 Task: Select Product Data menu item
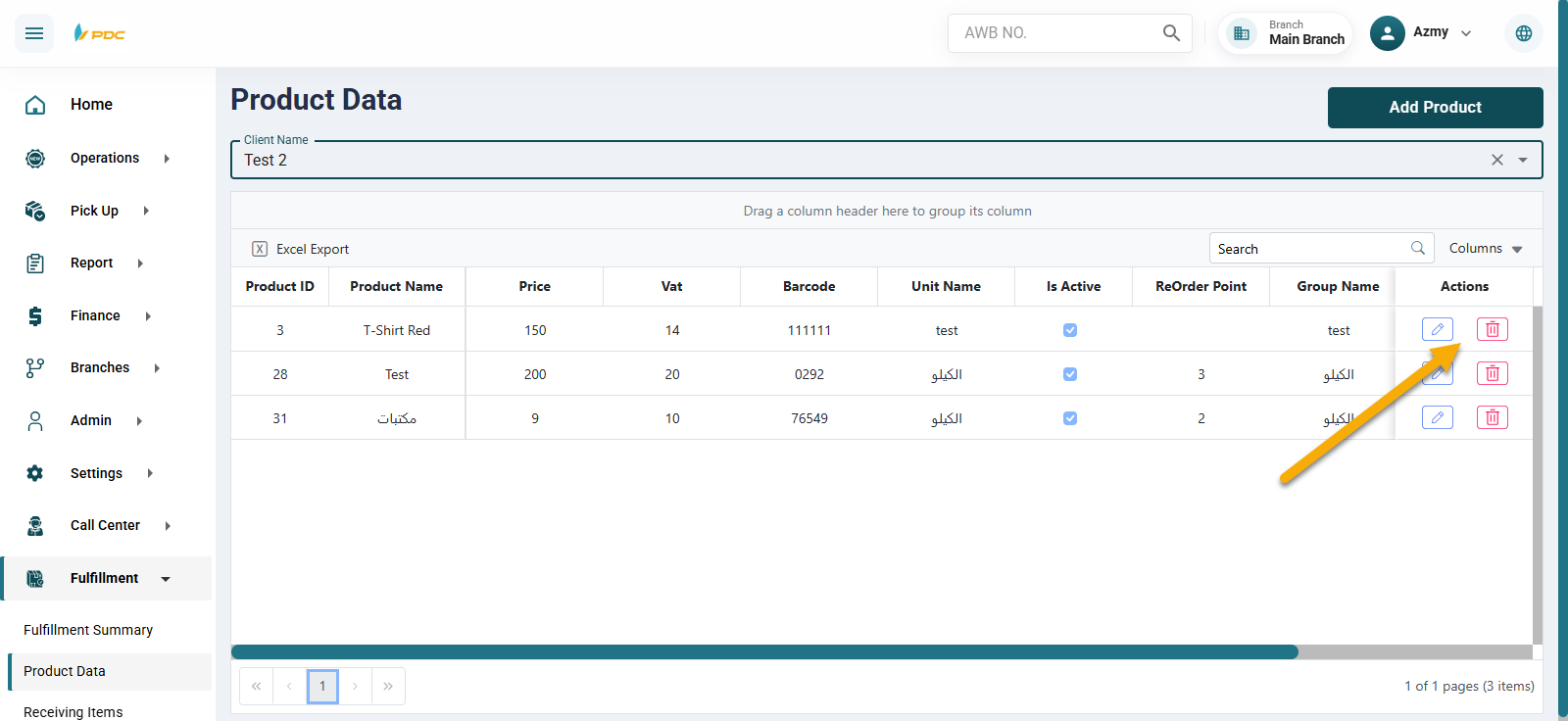click(x=110, y=671)
